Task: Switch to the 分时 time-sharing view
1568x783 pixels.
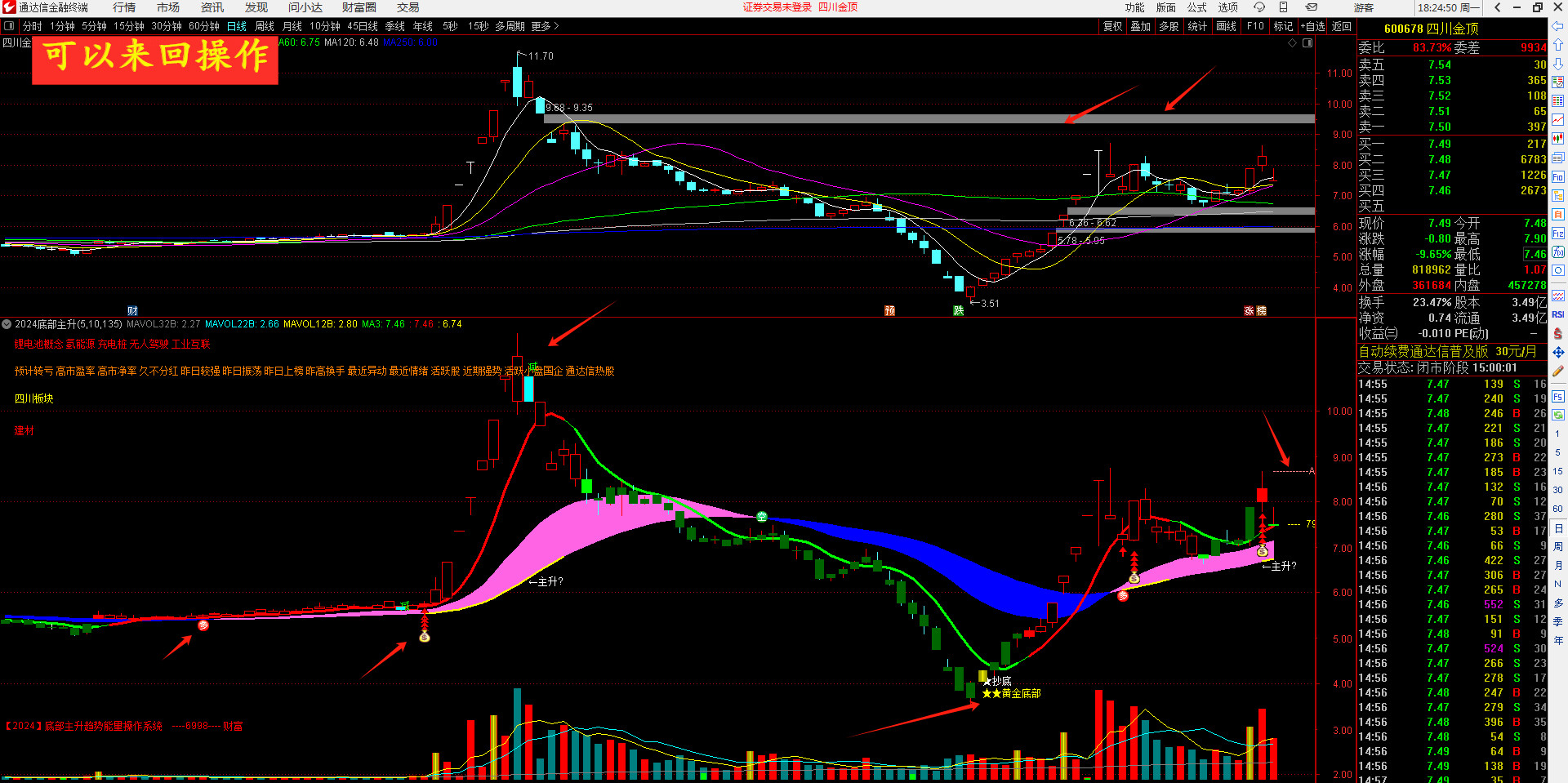Action: [x=32, y=26]
